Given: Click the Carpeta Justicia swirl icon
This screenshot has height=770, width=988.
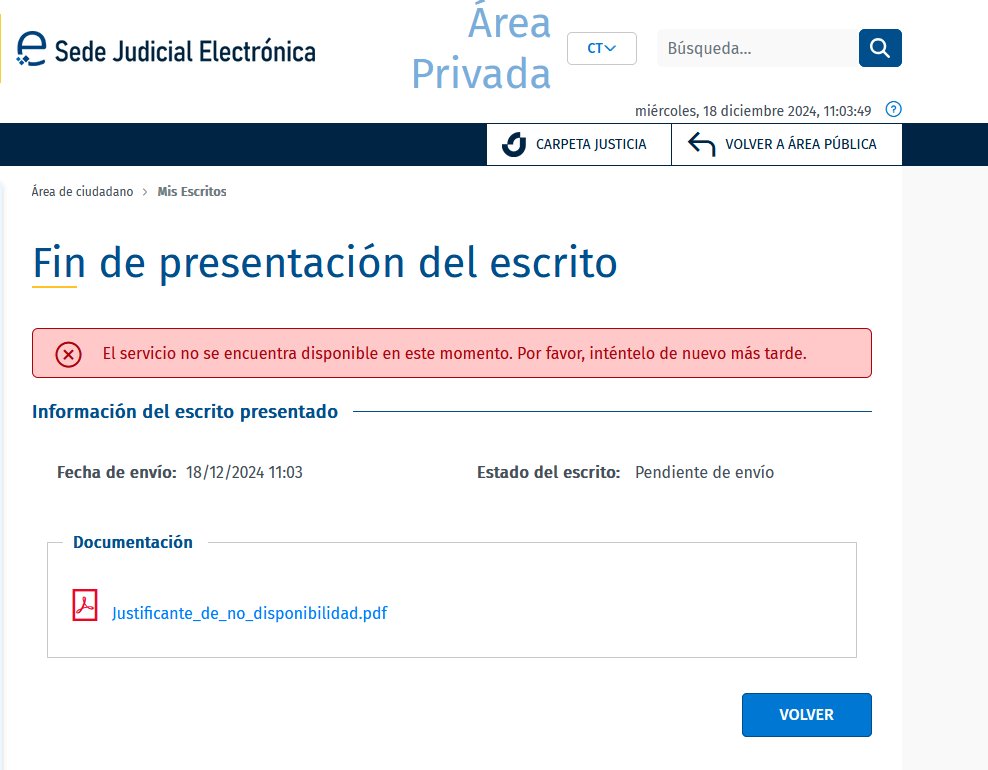Looking at the screenshot, I should point(514,144).
